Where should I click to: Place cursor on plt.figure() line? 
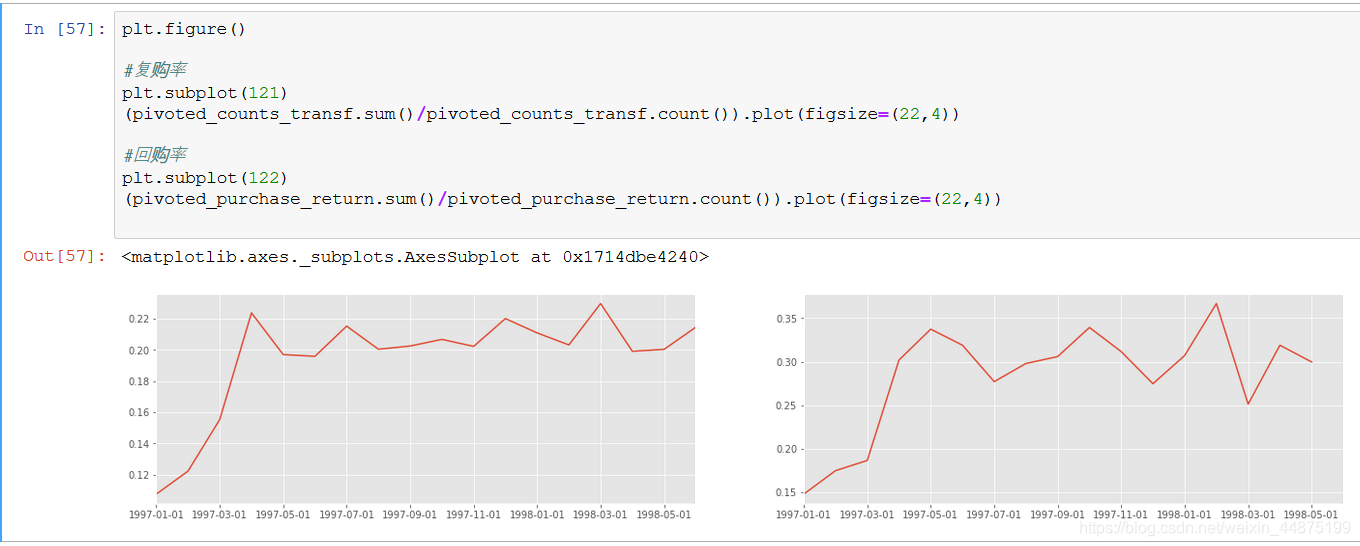(183, 29)
